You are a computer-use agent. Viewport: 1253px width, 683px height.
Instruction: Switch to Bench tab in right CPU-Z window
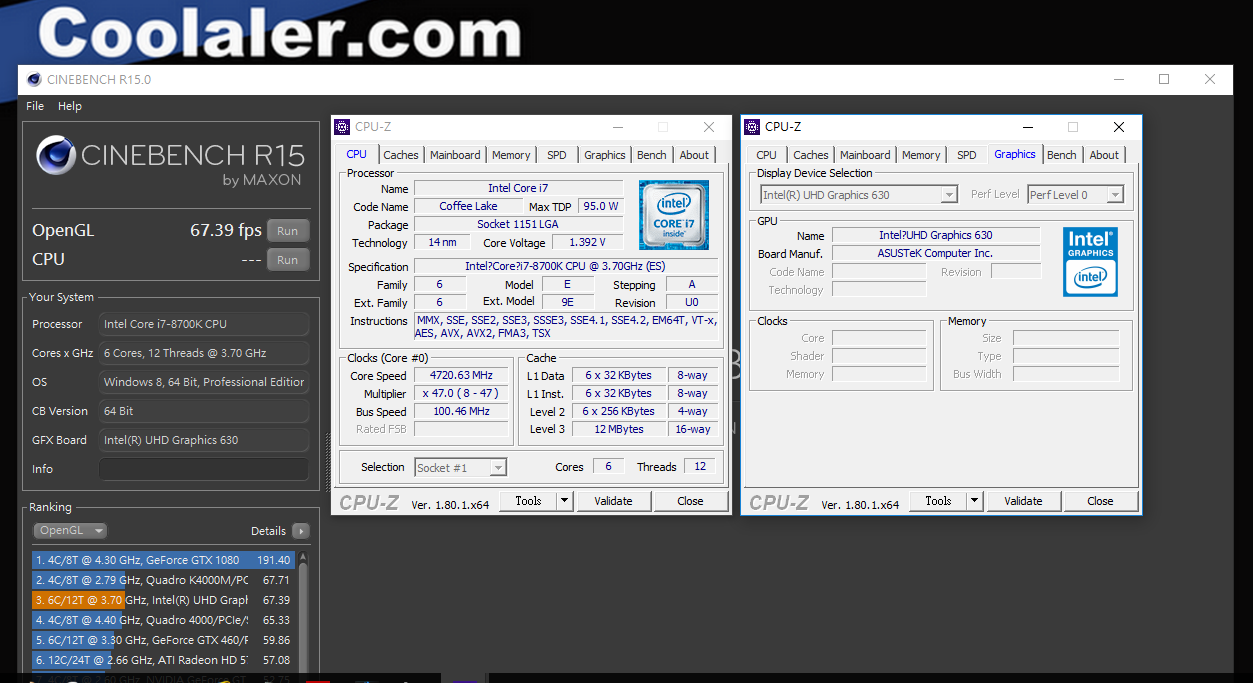click(1062, 155)
